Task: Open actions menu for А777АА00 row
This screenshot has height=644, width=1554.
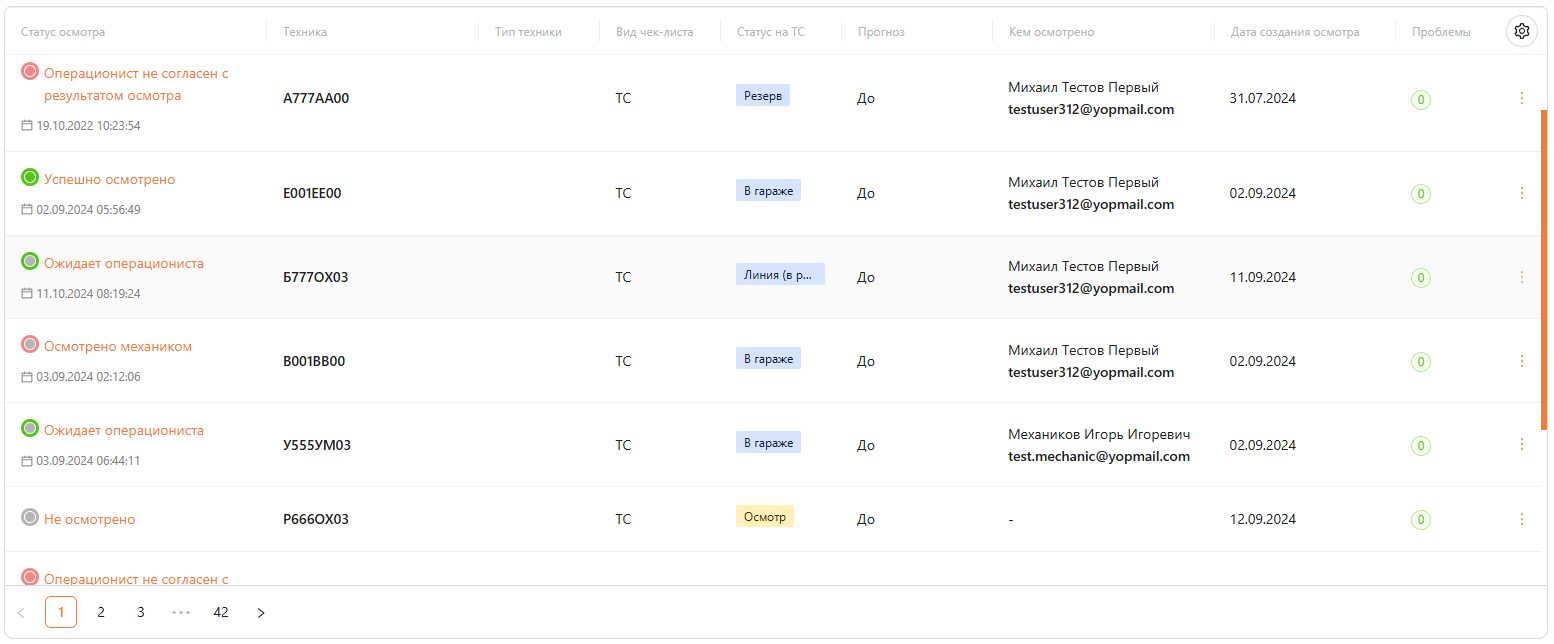Action: [x=1521, y=98]
